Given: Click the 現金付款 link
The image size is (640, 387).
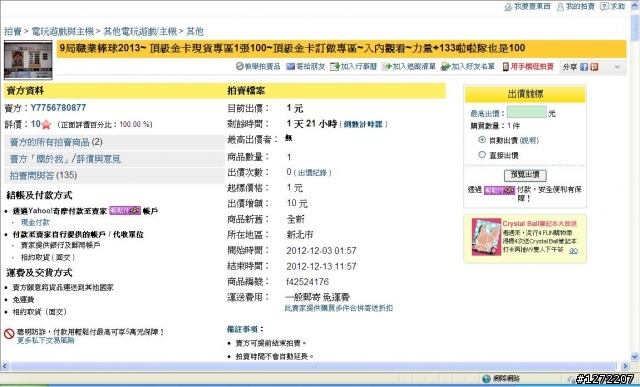Looking at the screenshot, I should [x=35, y=222].
